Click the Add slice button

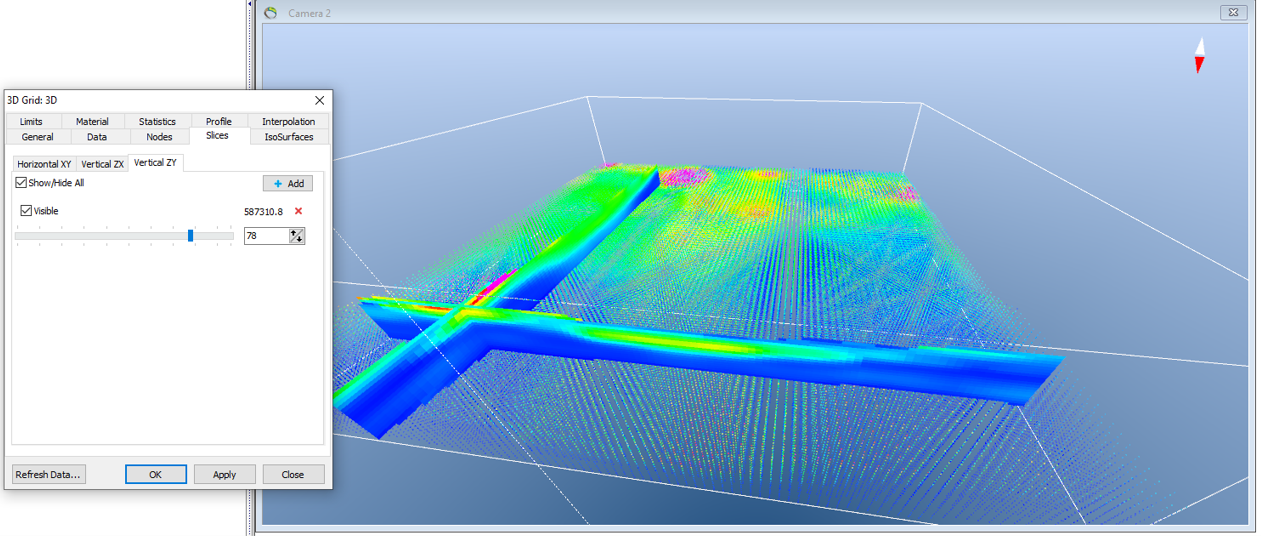point(288,184)
